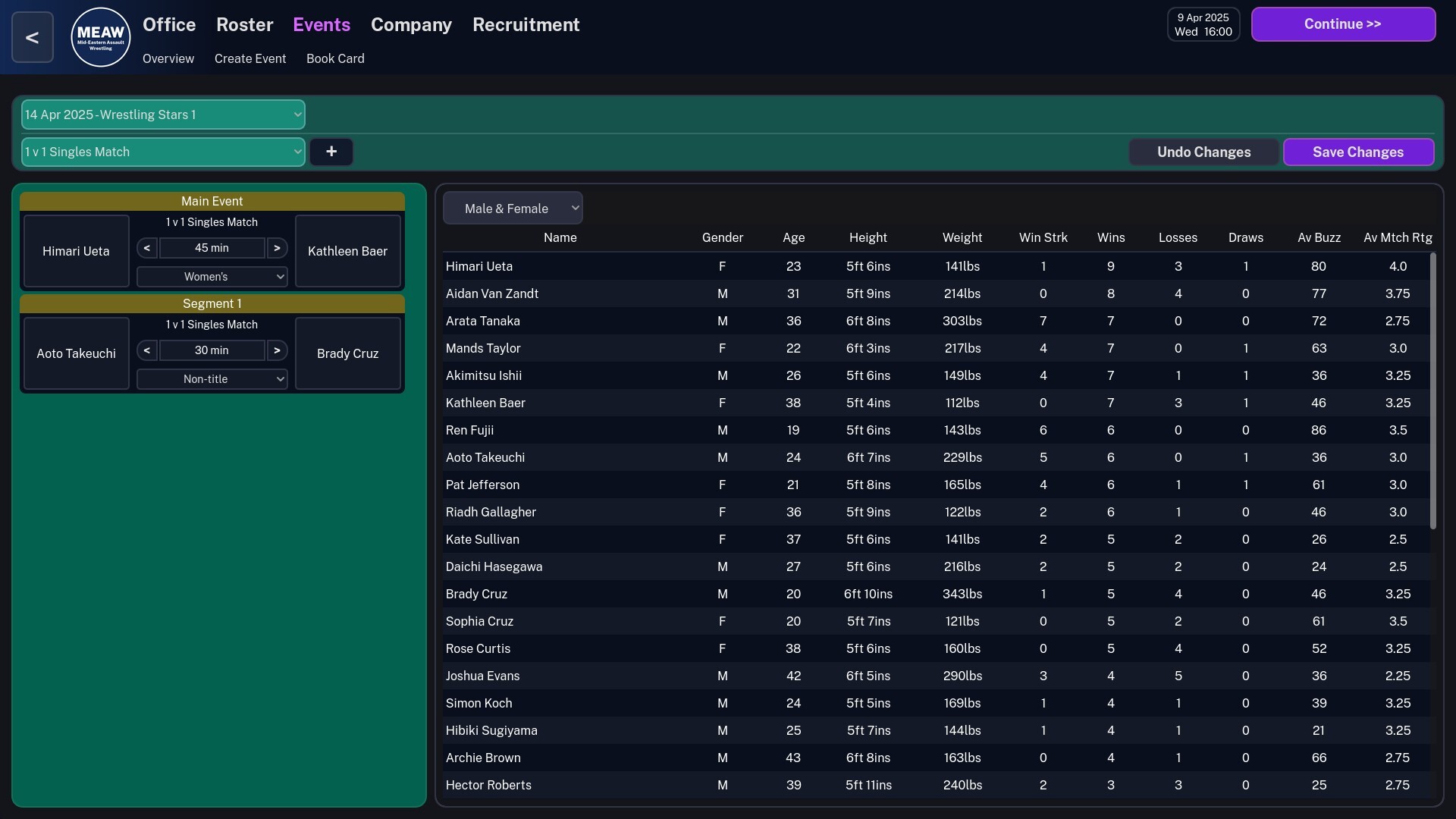1456x819 pixels.
Task: Undo Changes to the event
Action: tap(1203, 152)
